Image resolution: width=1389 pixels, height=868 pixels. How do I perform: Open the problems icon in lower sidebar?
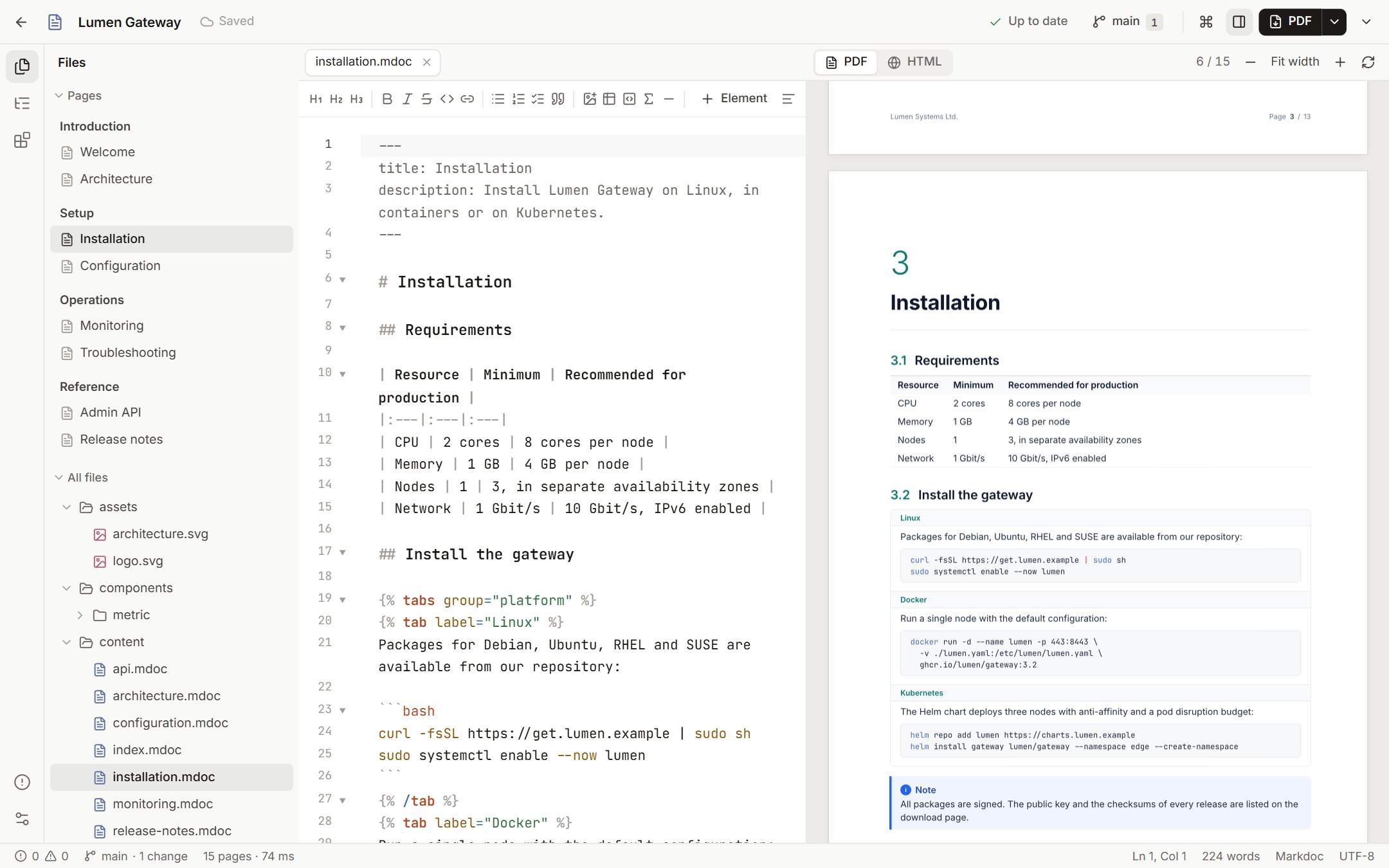(22, 782)
